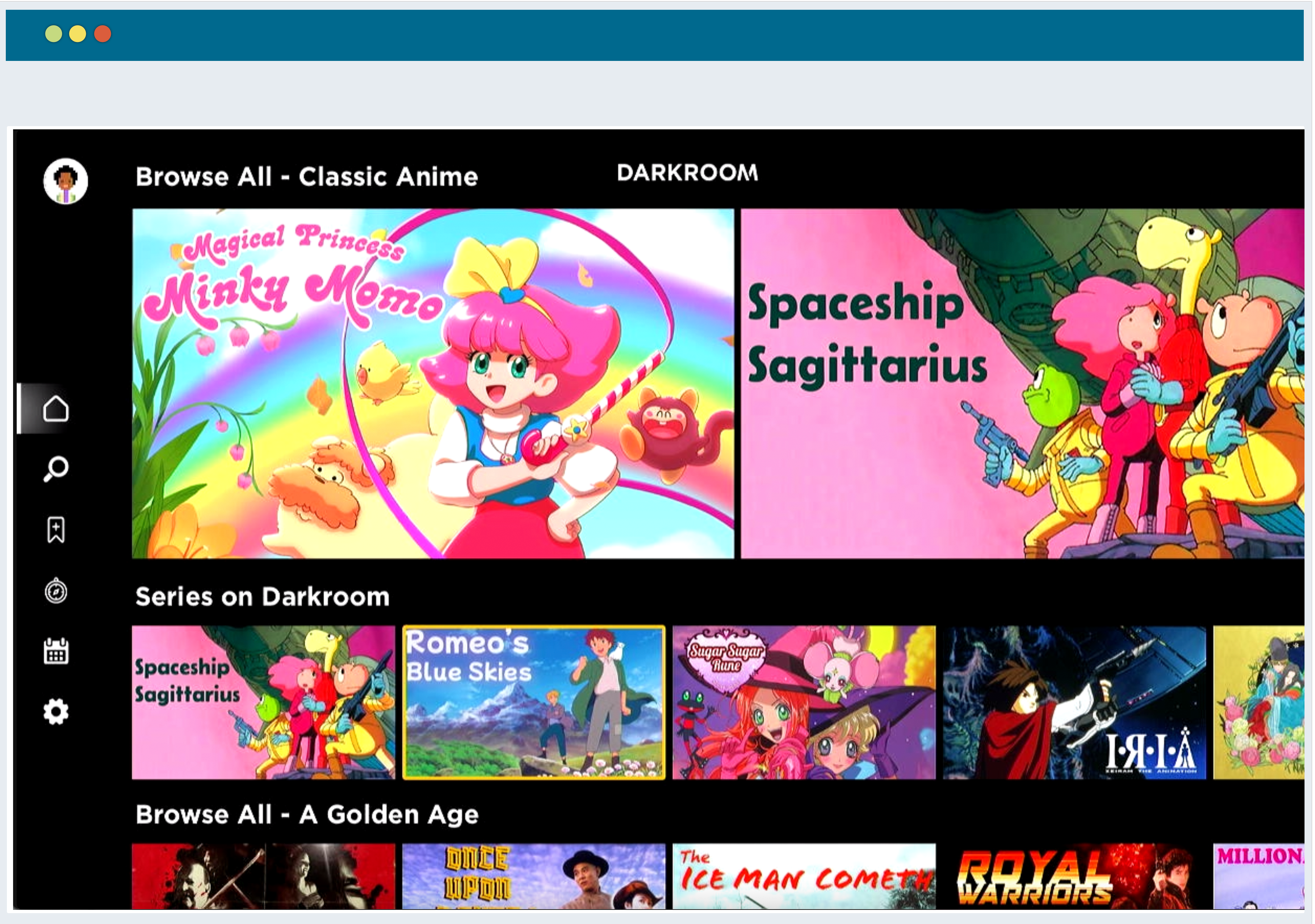Open The Ice Man Cometh thumbnail
Image resolution: width=1315 pixels, height=924 pixels.
tap(804, 876)
